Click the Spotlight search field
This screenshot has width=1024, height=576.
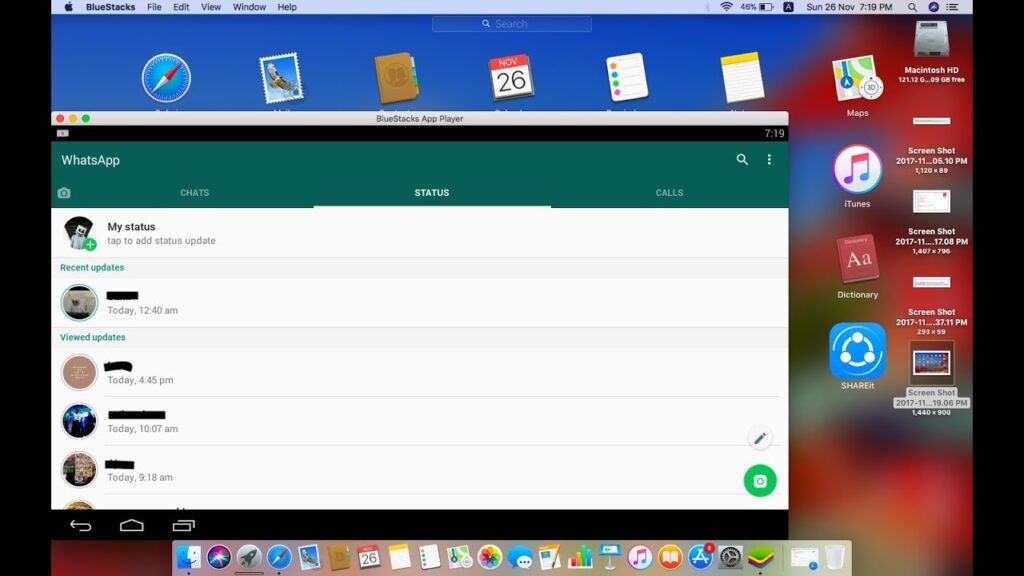pyautogui.click(x=511, y=23)
